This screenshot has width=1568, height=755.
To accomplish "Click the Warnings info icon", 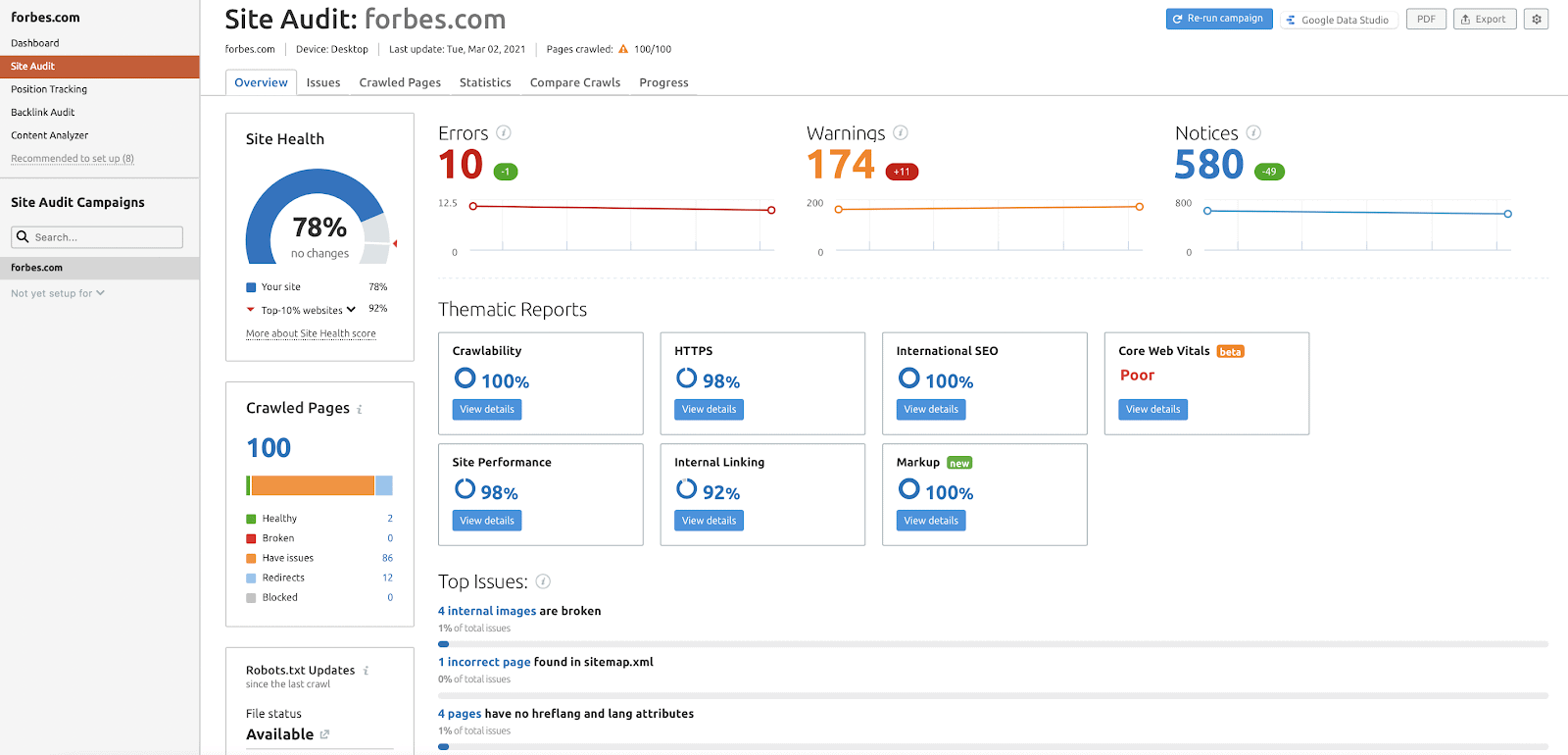I will [901, 132].
